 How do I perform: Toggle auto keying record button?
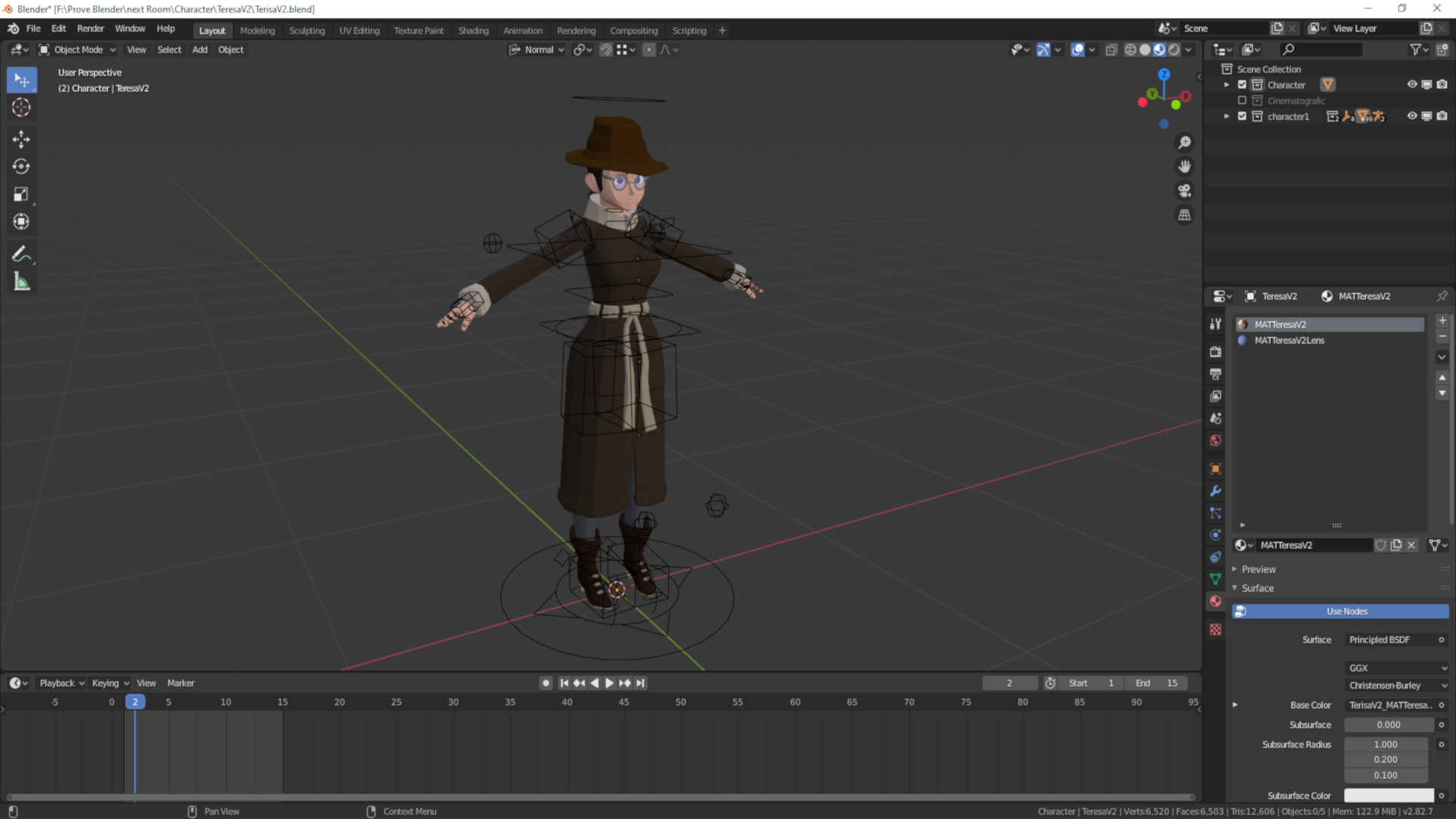click(546, 683)
